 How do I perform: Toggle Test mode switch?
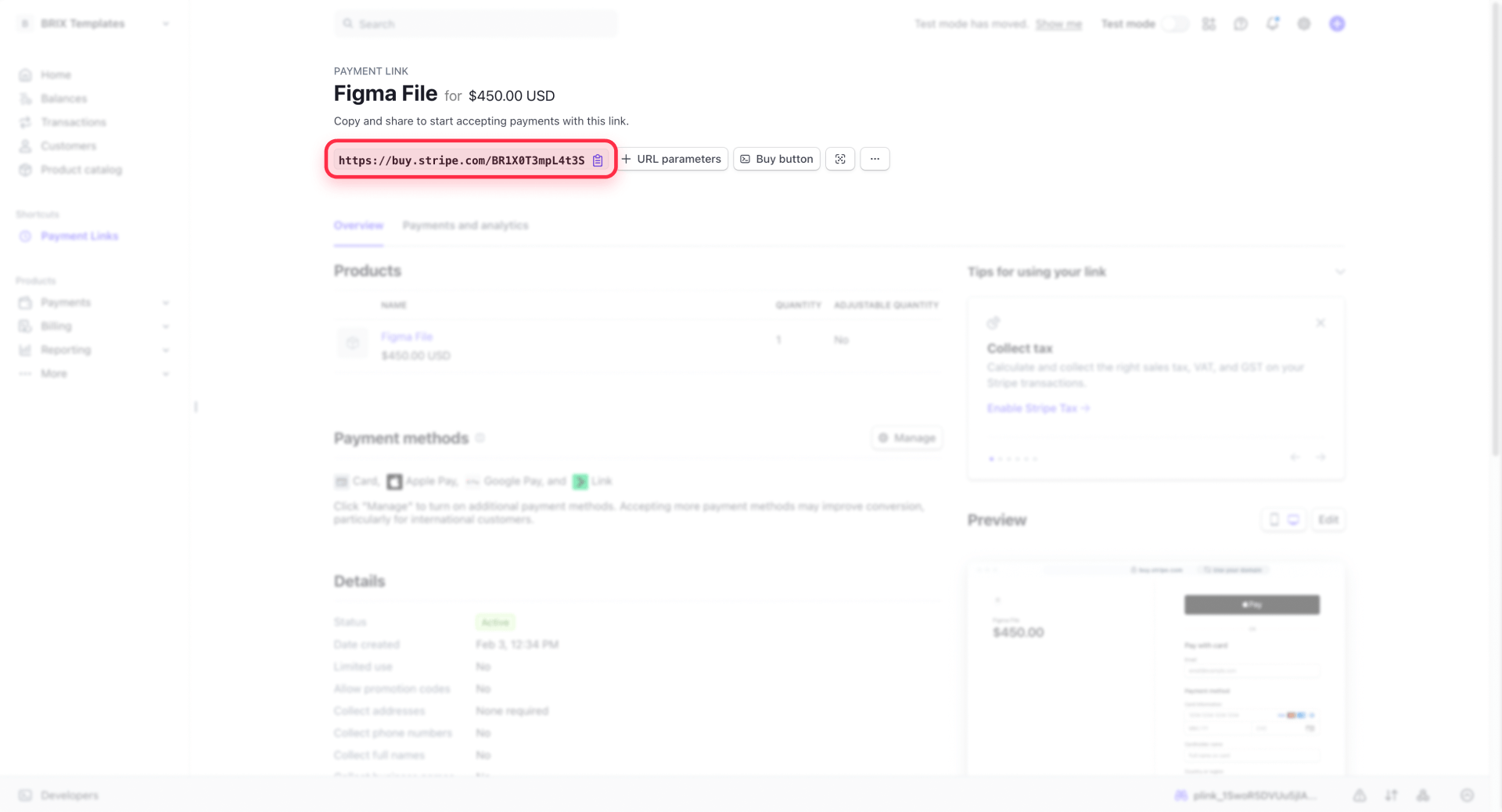click(x=1174, y=24)
